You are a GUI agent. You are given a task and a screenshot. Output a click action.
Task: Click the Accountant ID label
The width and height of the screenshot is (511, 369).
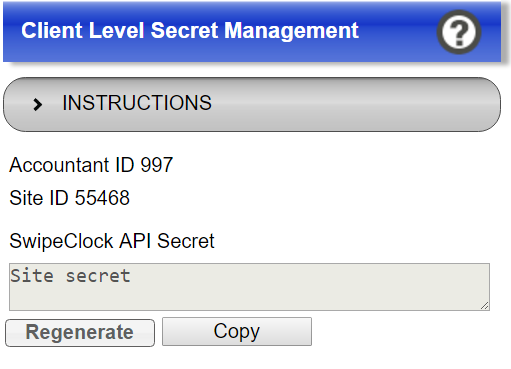coord(72,165)
